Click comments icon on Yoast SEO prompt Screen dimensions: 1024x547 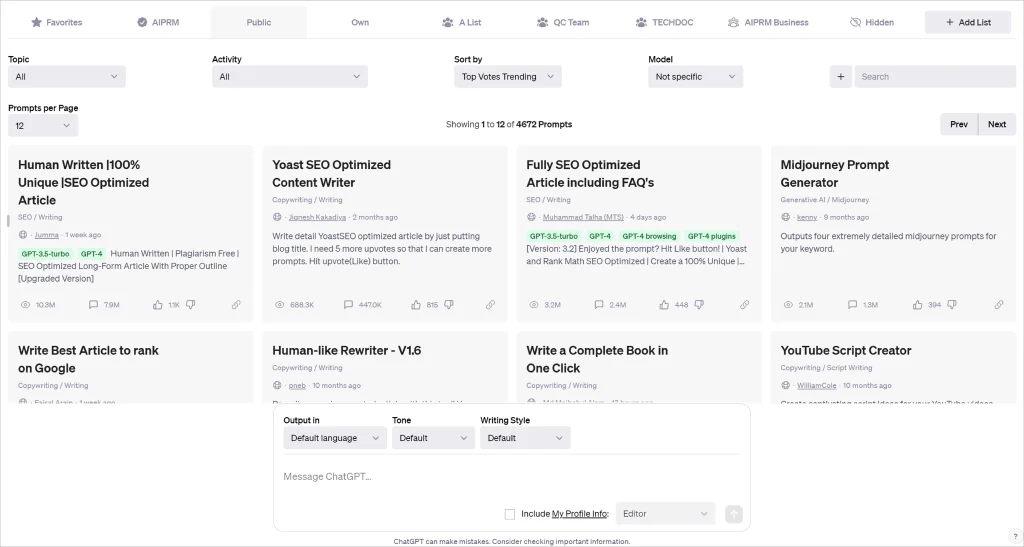pos(348,305)
